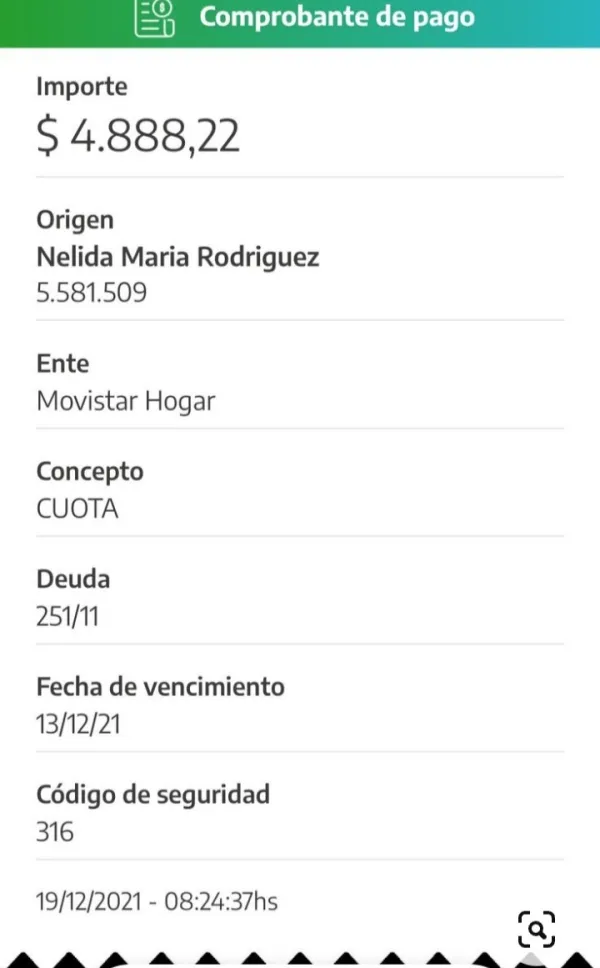Select the "CUOTA" concept value
The image size is (600, 968).
(77, 509)
